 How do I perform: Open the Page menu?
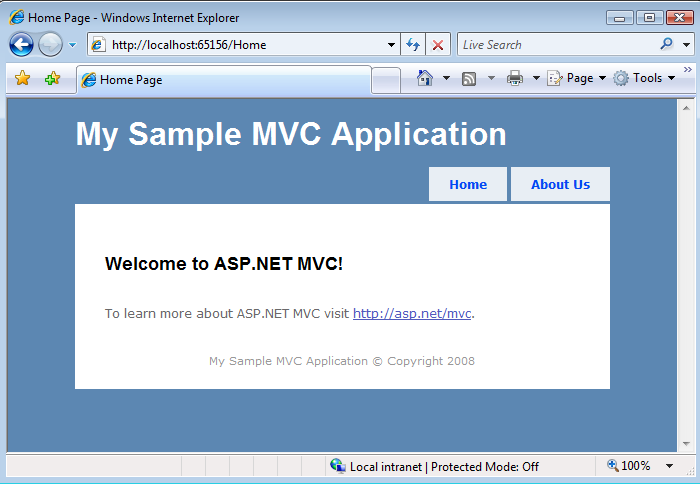coord(576,78)
